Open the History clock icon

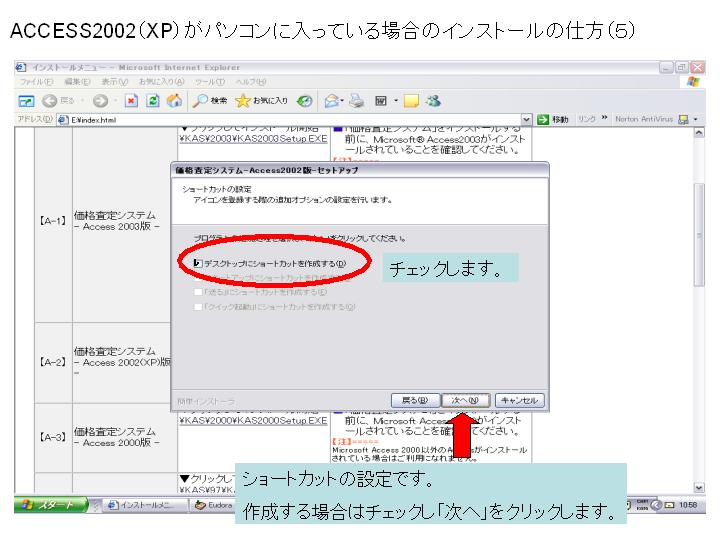[304, 101]
